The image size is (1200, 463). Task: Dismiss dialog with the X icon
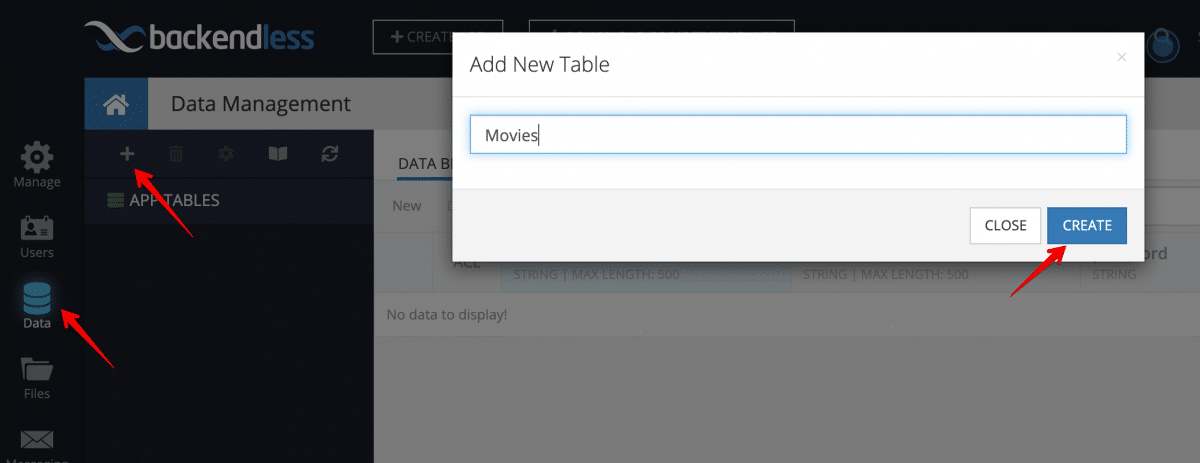[1122, 58]
